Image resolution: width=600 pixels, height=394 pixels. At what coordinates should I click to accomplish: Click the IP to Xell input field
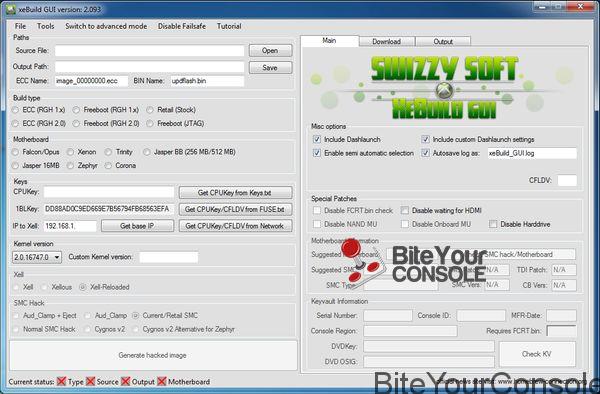click(x=70, y=226)
